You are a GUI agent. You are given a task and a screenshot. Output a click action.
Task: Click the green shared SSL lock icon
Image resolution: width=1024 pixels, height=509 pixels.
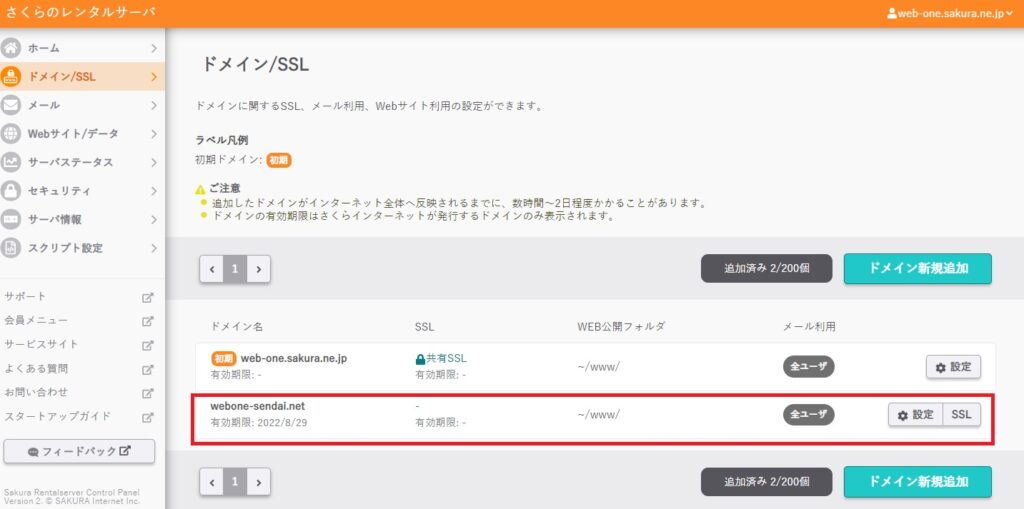click(x=420, y=359)
